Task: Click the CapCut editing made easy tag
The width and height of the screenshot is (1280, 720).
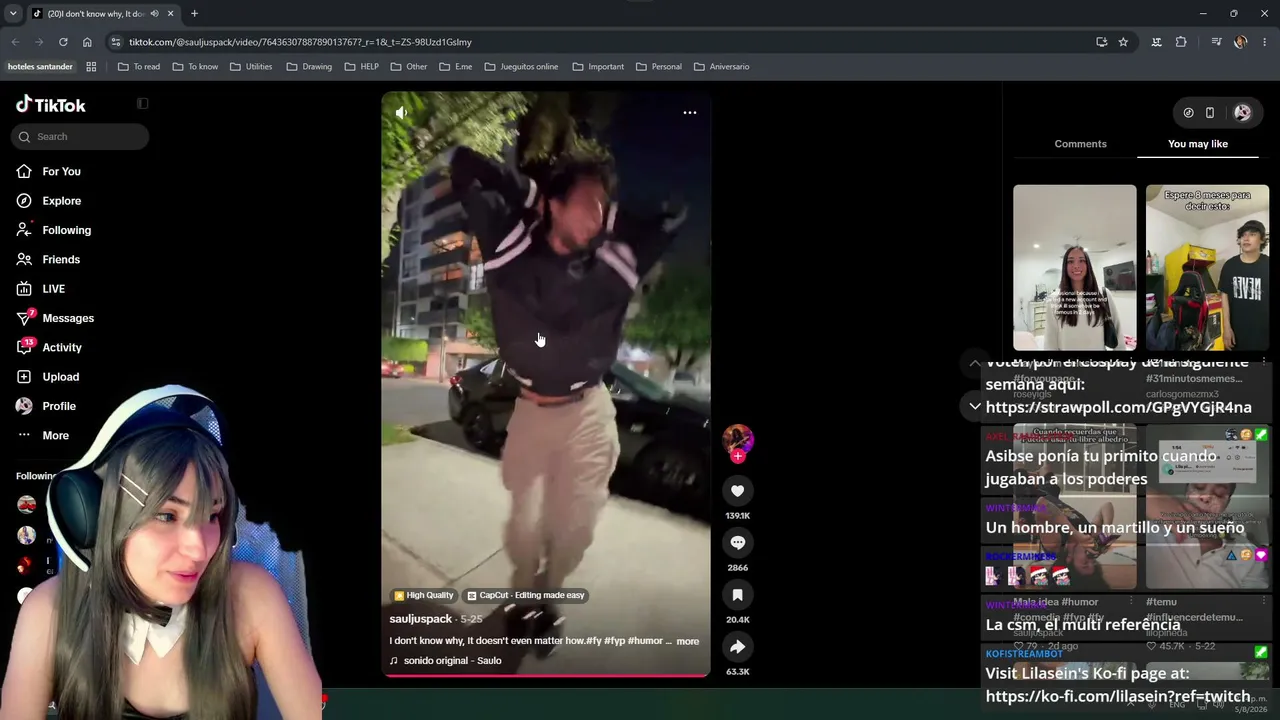Action: point(526,595)
